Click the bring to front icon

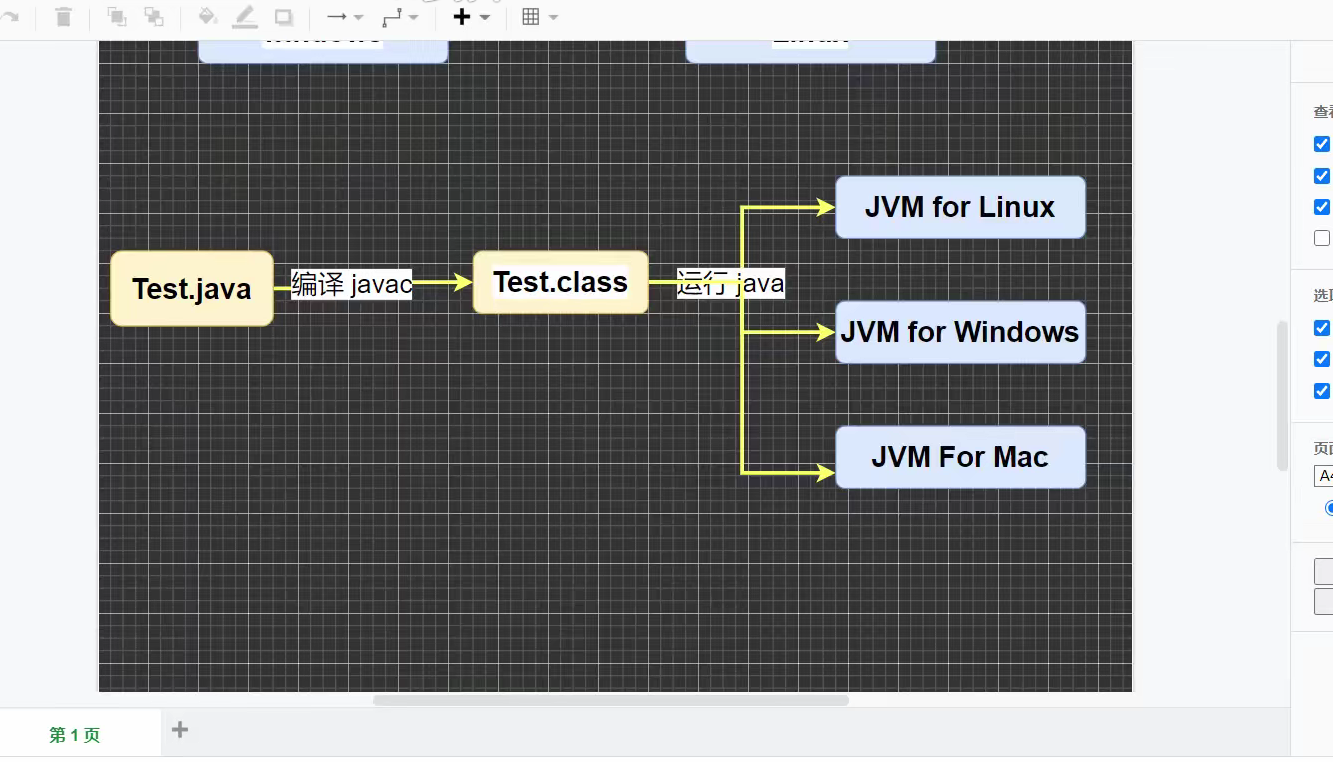pyautogui.click(x=116, y=17)
